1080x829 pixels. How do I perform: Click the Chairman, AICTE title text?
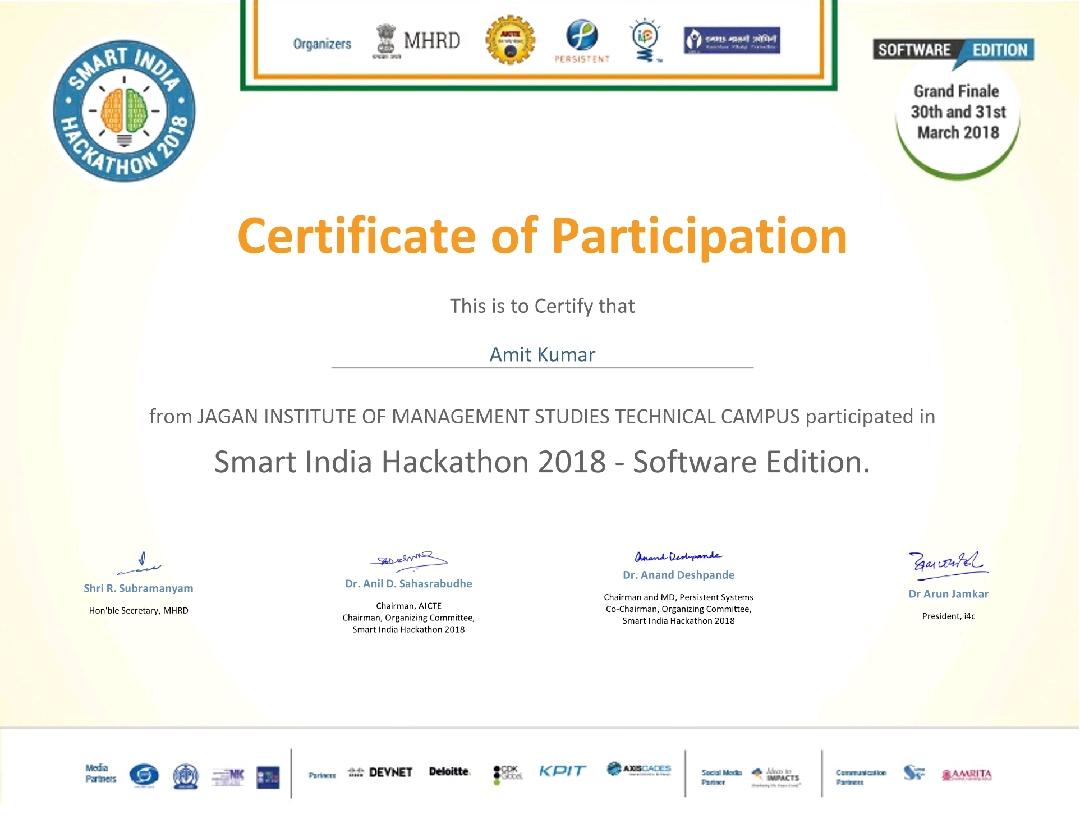pyautogui.click(x=408, y=606)
